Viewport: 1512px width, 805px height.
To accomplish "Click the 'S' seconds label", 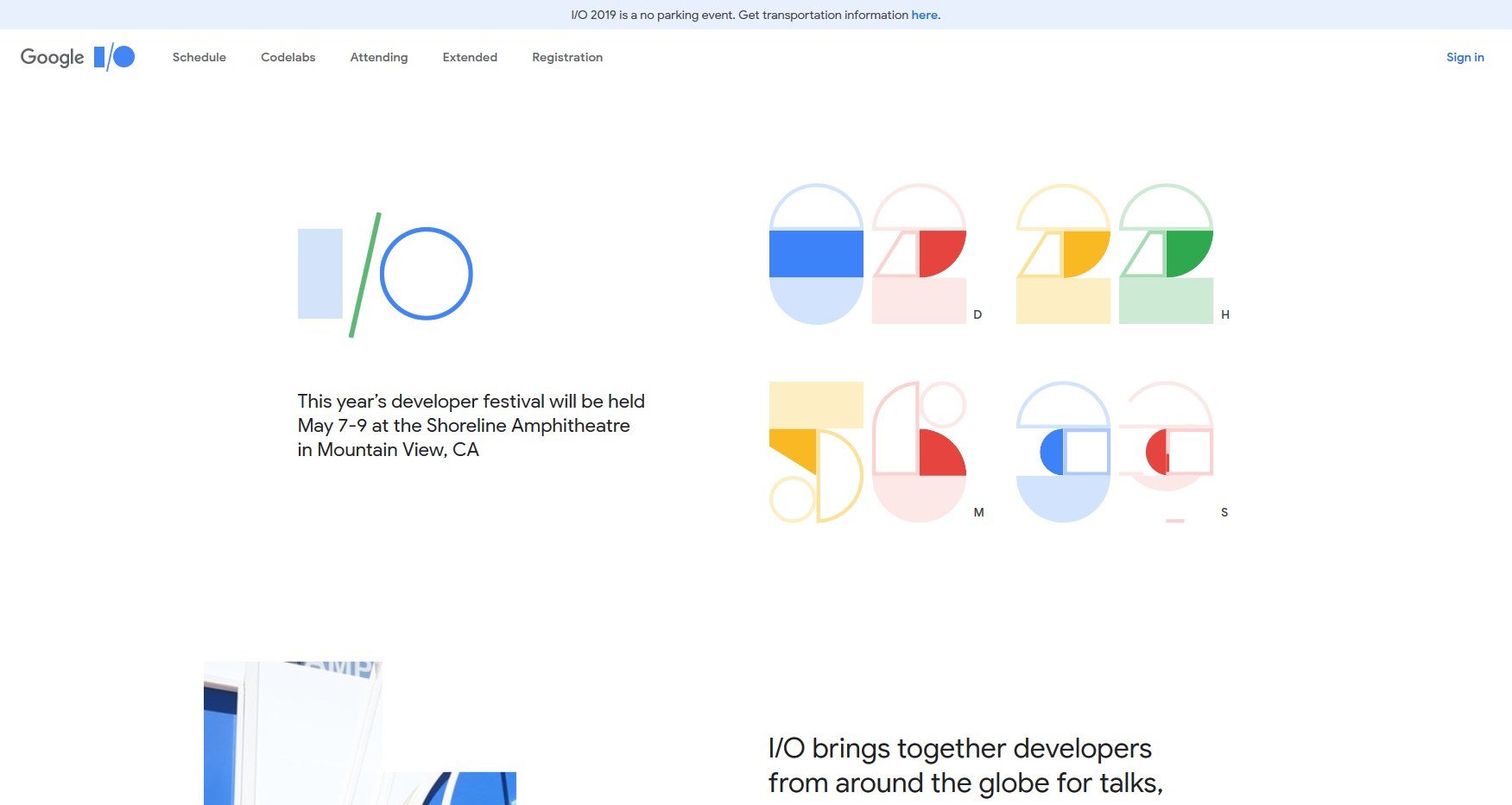I will tap(1224, 512).
